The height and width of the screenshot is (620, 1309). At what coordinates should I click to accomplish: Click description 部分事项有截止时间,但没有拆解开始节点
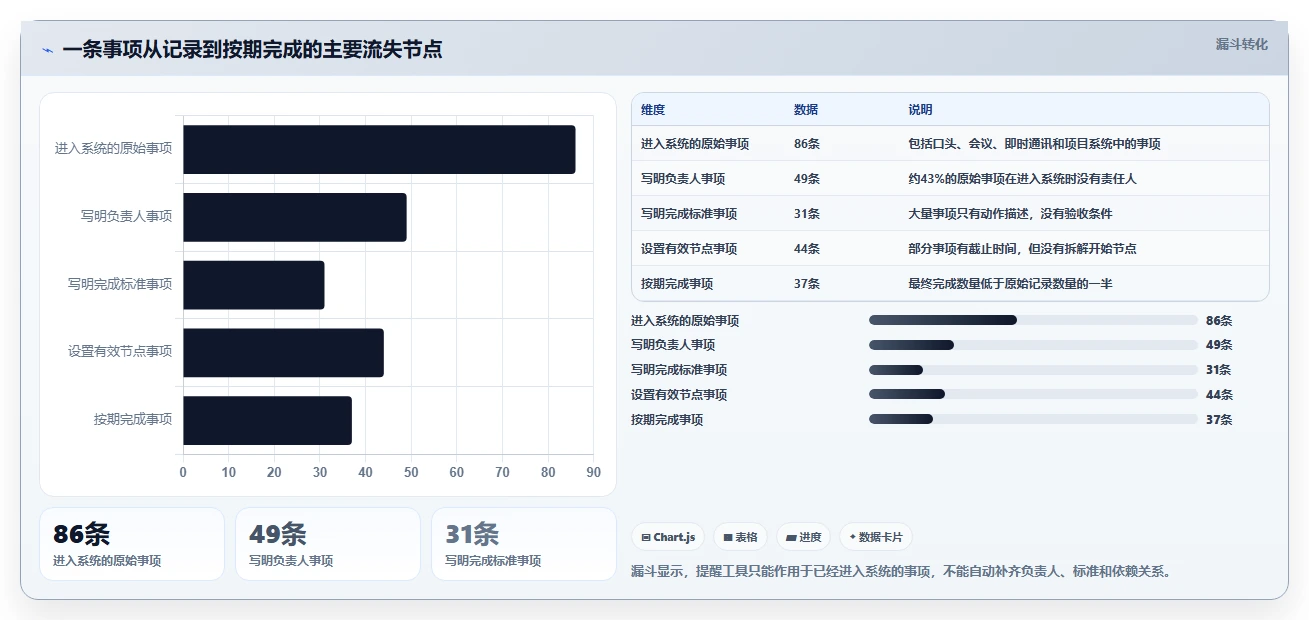1022,249
